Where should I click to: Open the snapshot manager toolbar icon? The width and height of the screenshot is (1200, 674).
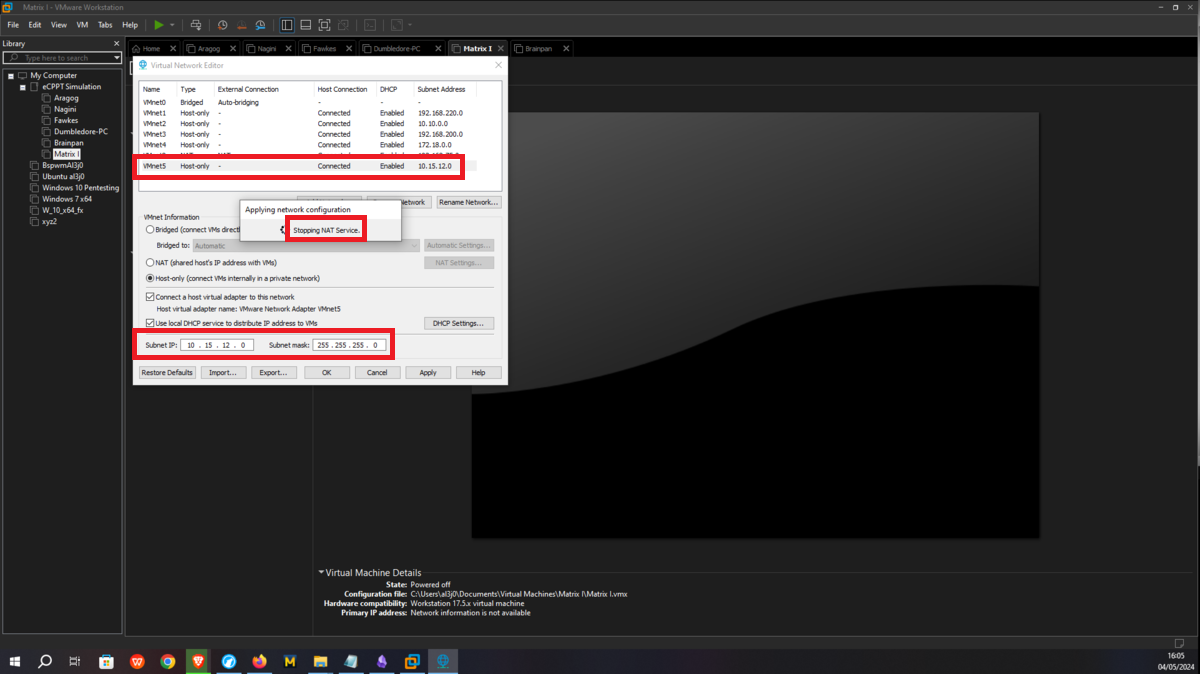[x=260, y=24]
